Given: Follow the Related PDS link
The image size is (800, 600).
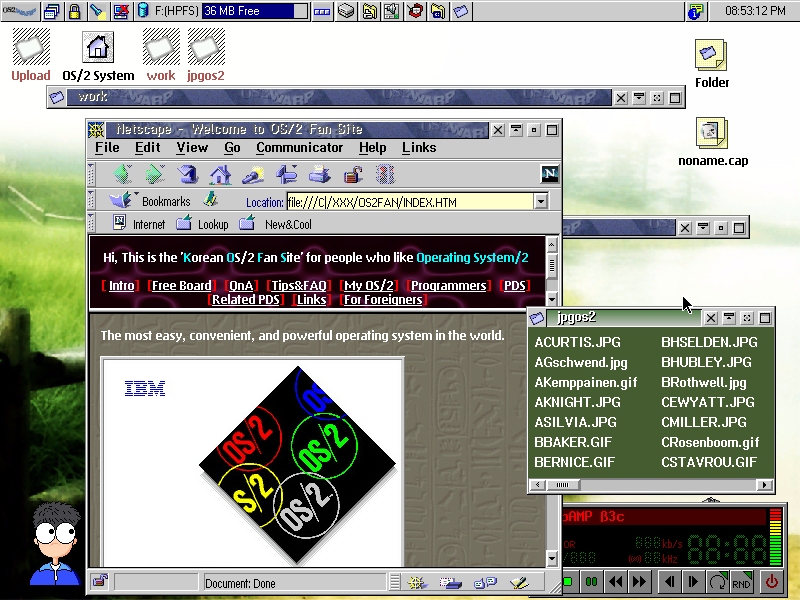Looking at the screenshot, I should click(x=246, y=299).
